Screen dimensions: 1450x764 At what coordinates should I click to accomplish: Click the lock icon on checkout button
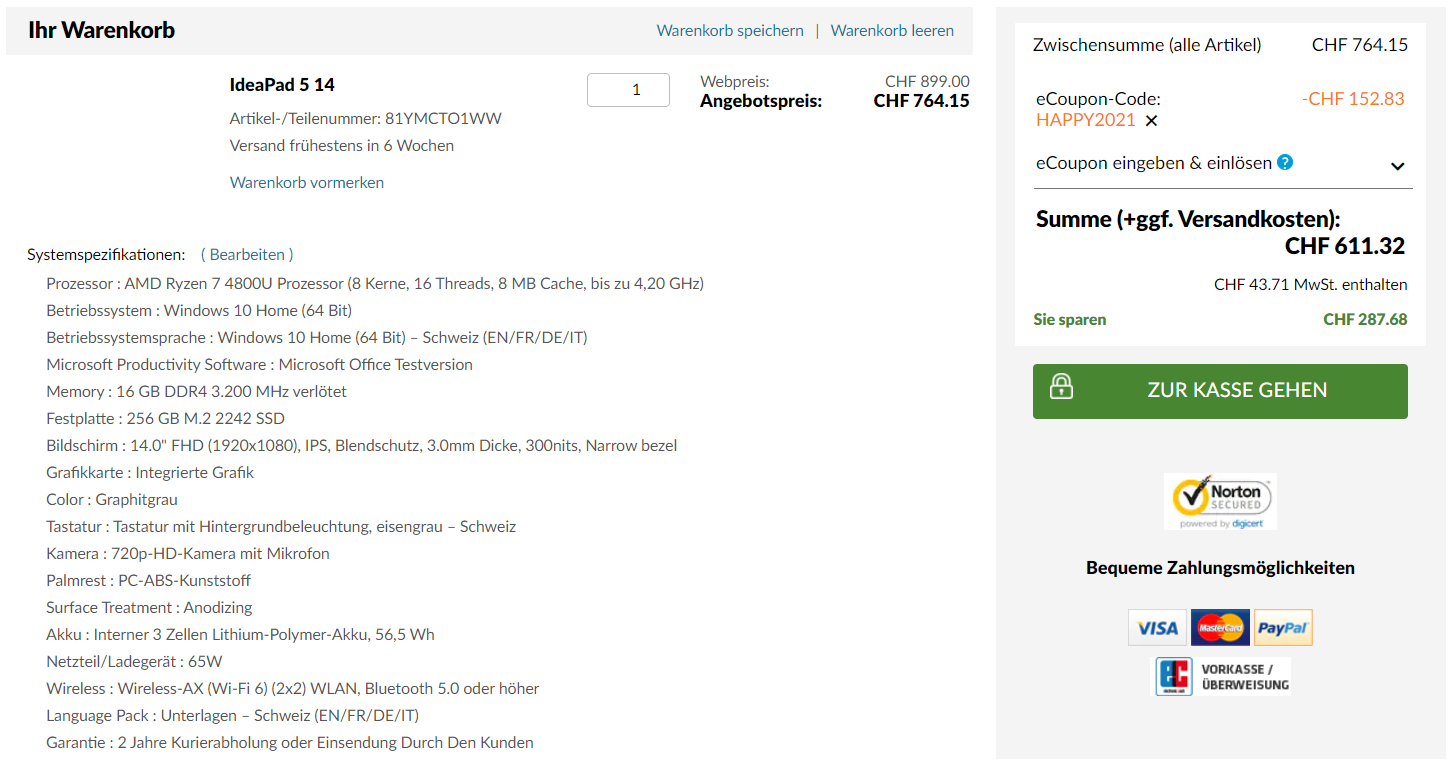click(x=1061, y=387)
